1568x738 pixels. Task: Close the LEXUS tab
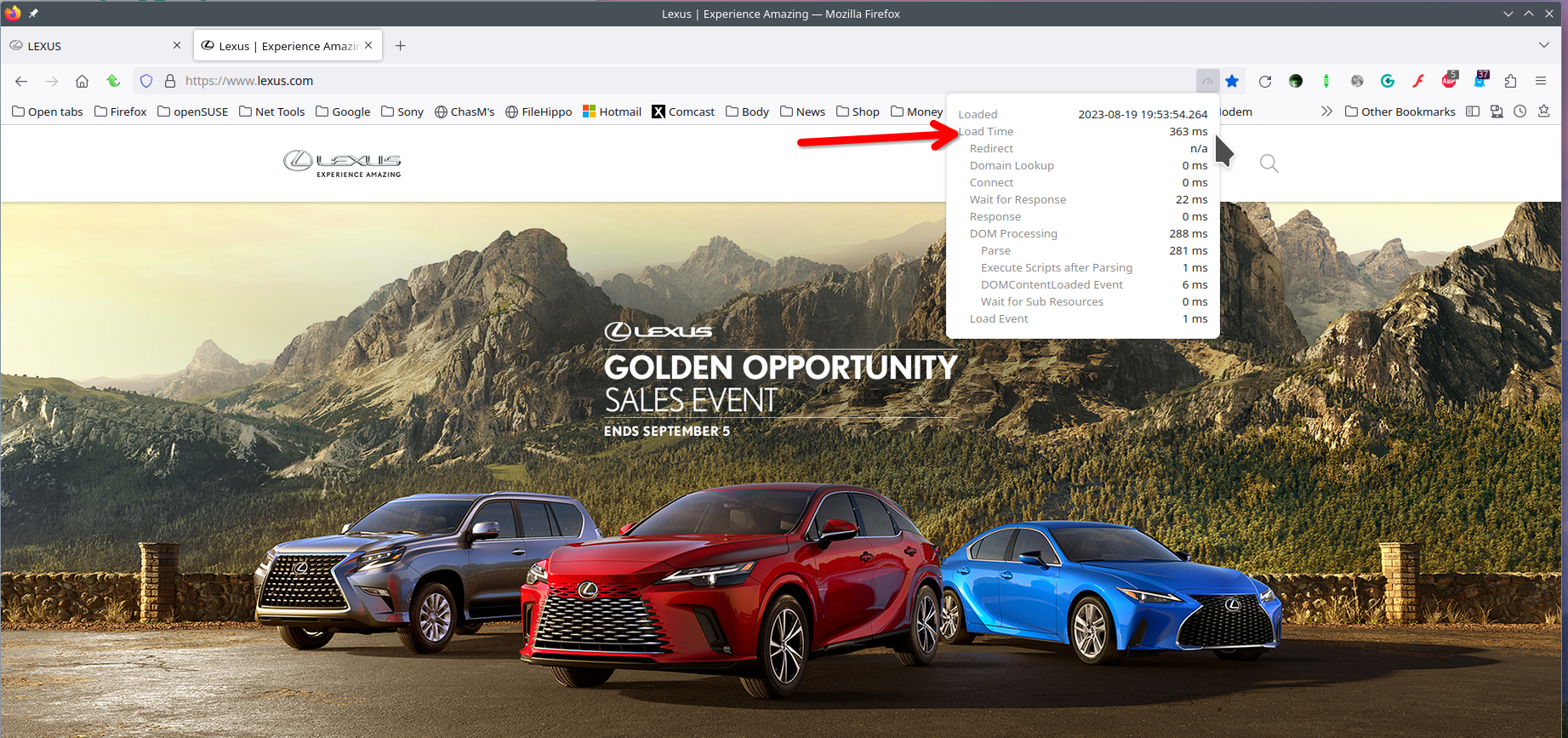click(x=177, y=46)
